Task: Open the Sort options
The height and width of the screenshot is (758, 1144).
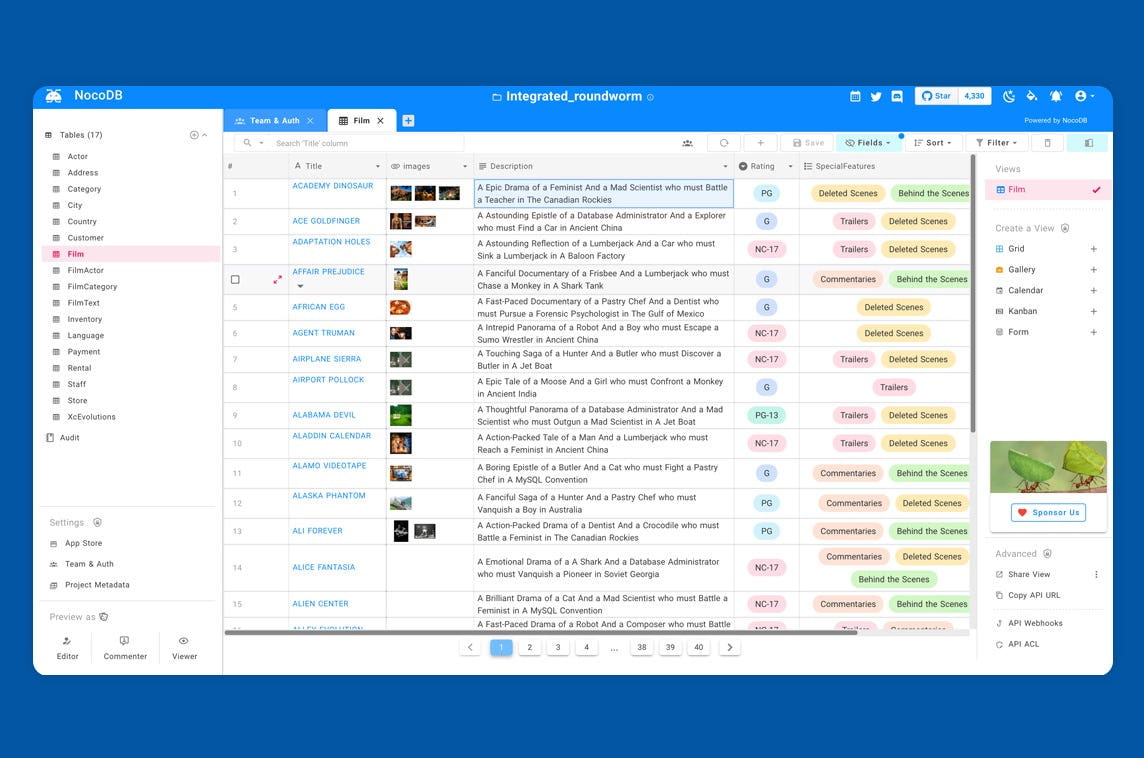Action: point(931,142)
